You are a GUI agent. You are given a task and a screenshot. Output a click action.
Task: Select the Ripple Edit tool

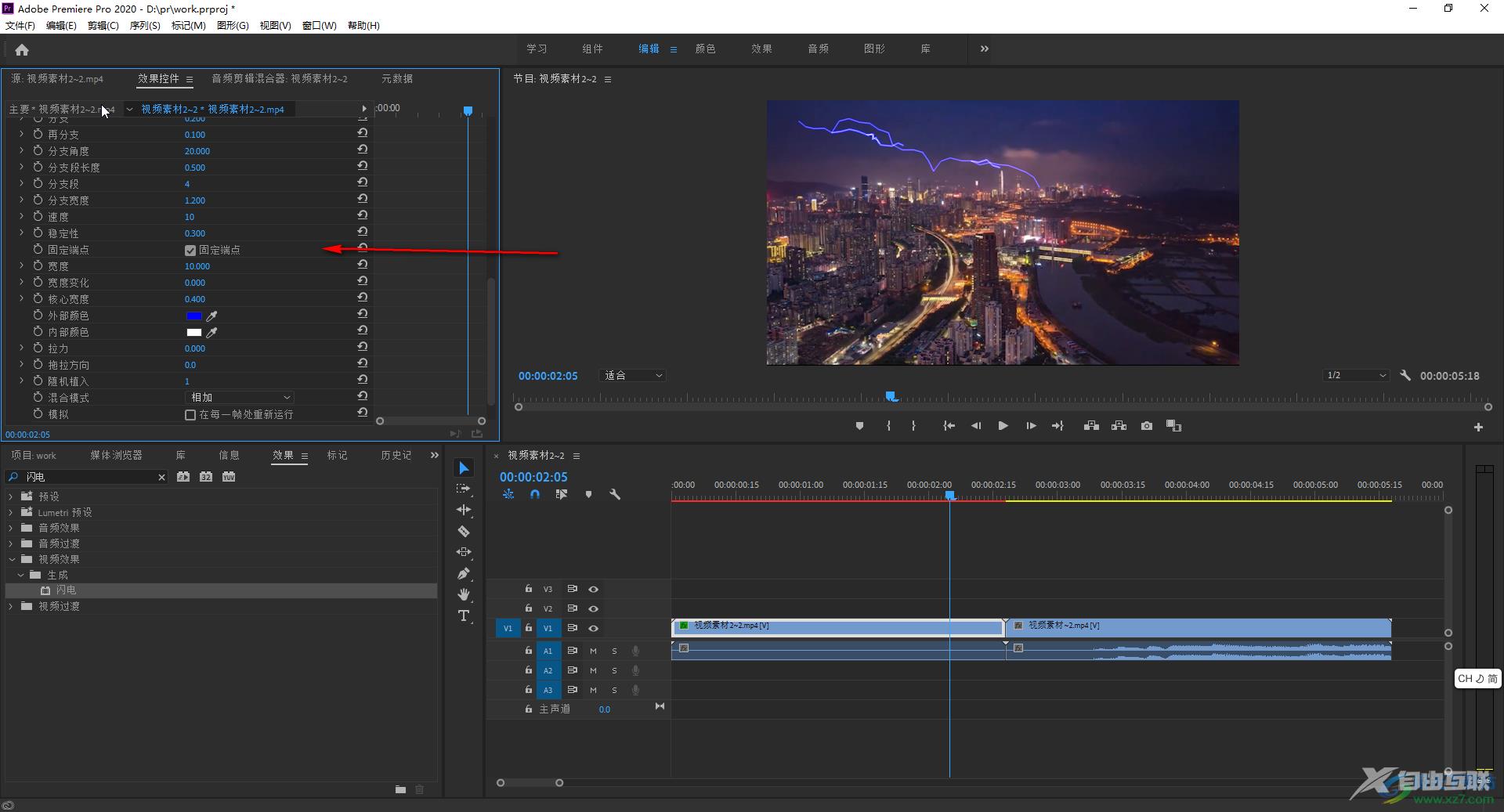pos(464,510)
